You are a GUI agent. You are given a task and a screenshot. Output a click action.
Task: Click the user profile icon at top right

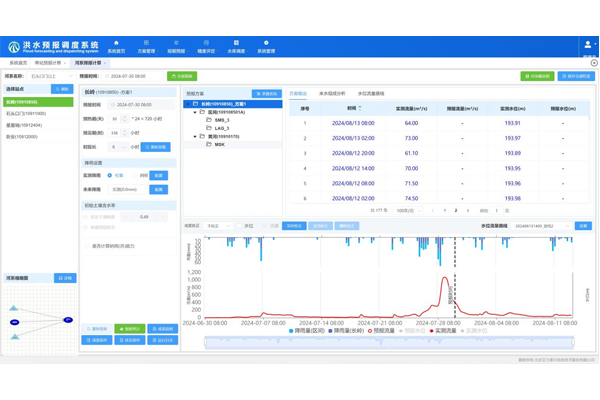pyautogui.click(x=588, y=45)
